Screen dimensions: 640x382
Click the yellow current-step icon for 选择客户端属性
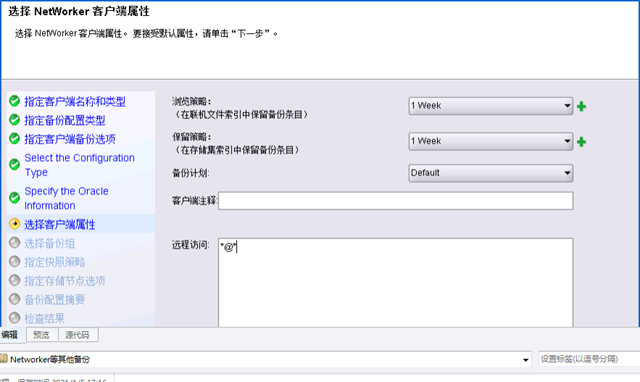14,224
